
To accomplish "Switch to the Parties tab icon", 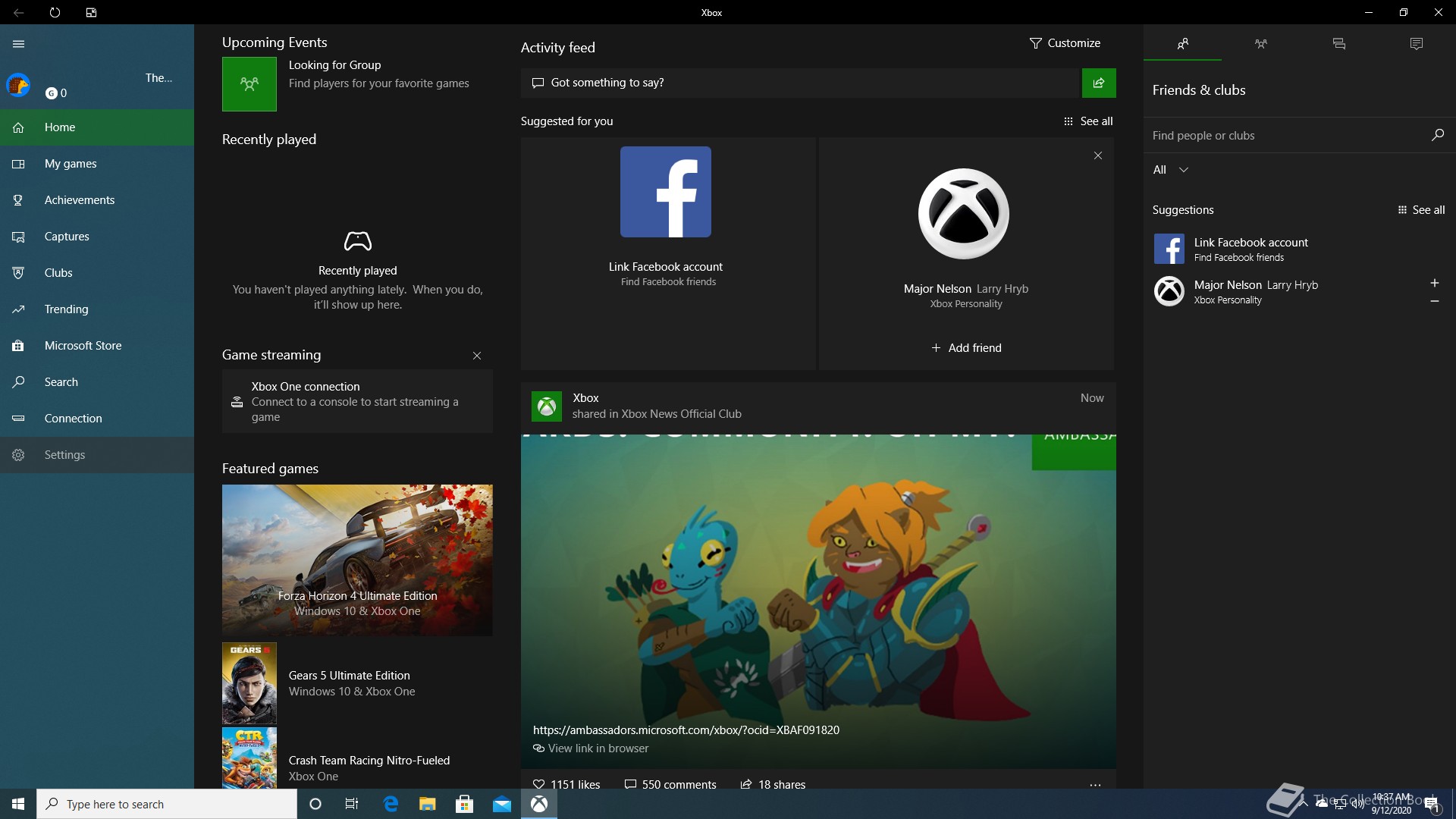I will point(1260,43).
